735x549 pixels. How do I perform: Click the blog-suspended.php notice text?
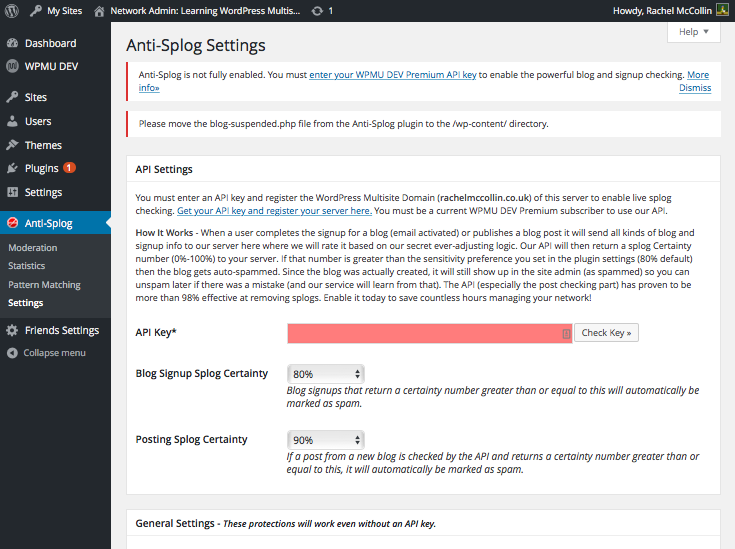344,124
